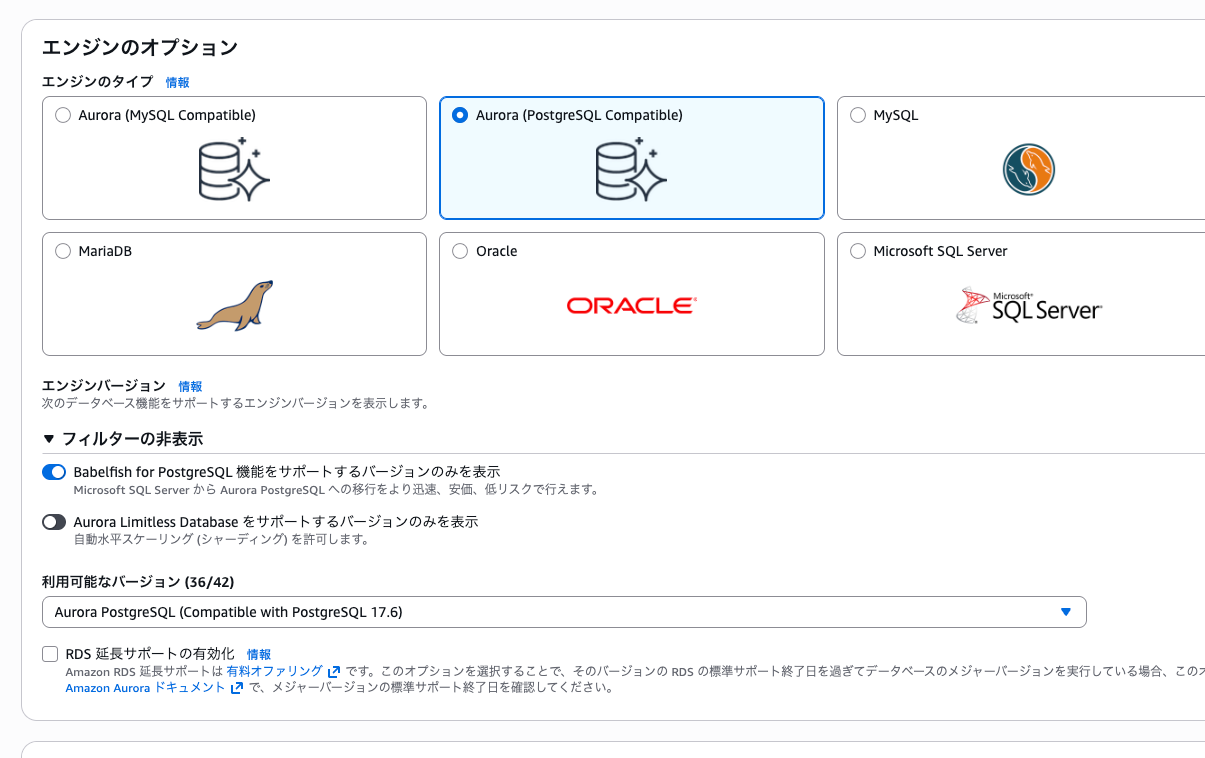Image resolution: width=1205 pixels, height=758 pixels.
Task: Check the RDS 延長サポートの有効化 checkbox
Action: coord(49,654)
